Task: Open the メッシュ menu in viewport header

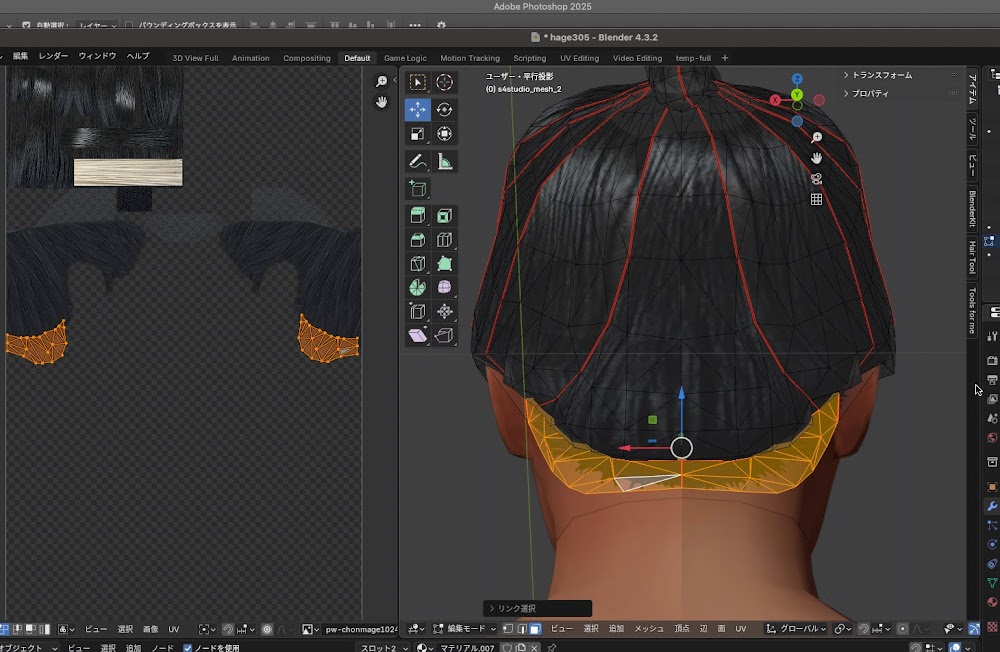Action: pyautogui.click(x=649, y=629)
